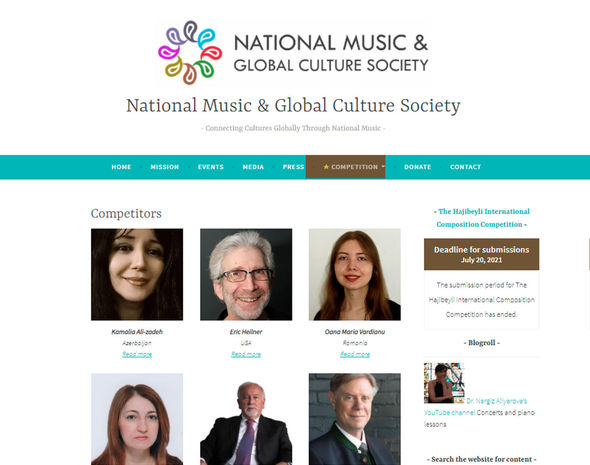The width and height of the screenshot is (590, 465).
Task: Click the National Music & Global Culture Society title
Action: click(293, 105)
